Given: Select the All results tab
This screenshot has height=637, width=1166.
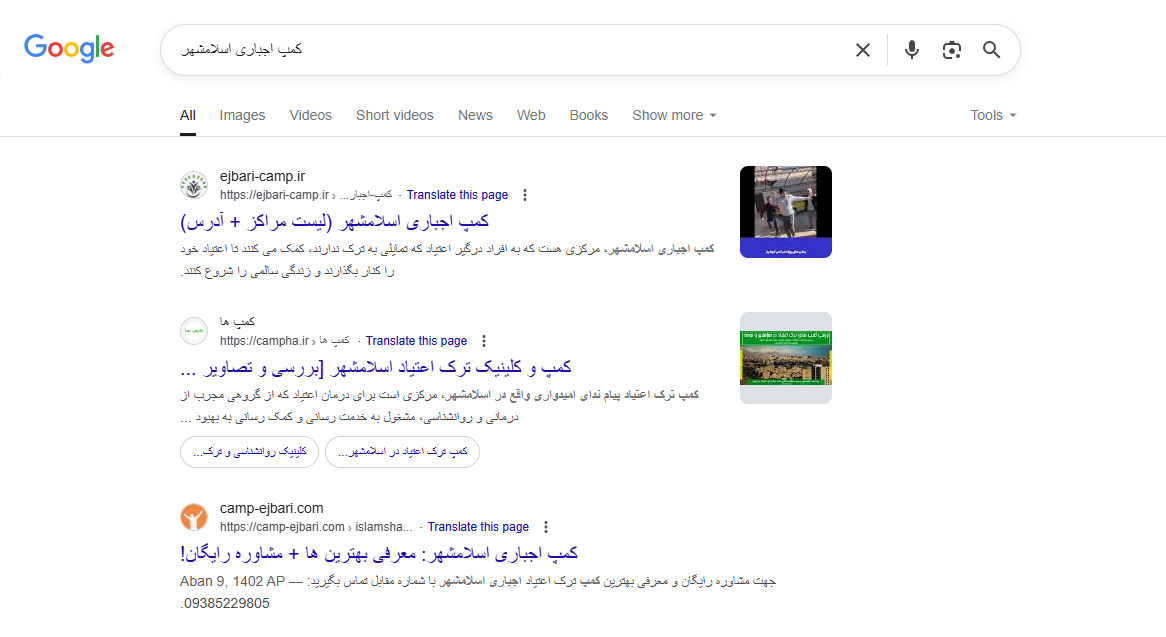Looking at the screenshot, I should 187,115.
